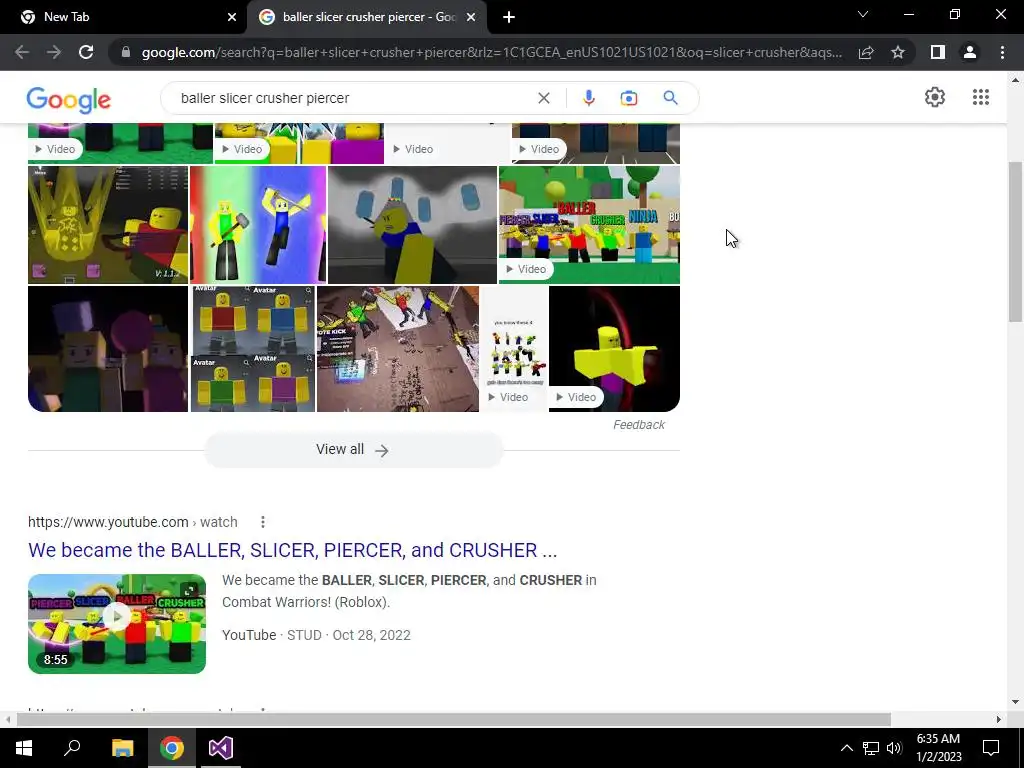Open a new tab with the plus button
The image size is (1024, 768).
point(509,17)
